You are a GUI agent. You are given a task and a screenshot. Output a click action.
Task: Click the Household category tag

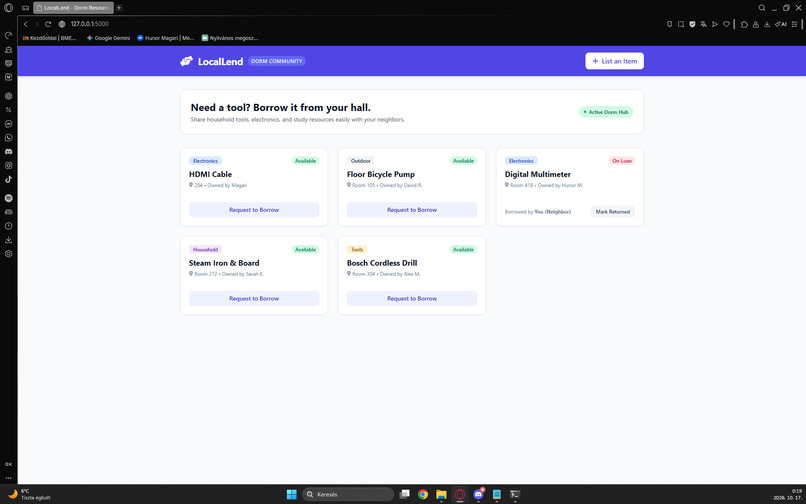tap(205, 249)
